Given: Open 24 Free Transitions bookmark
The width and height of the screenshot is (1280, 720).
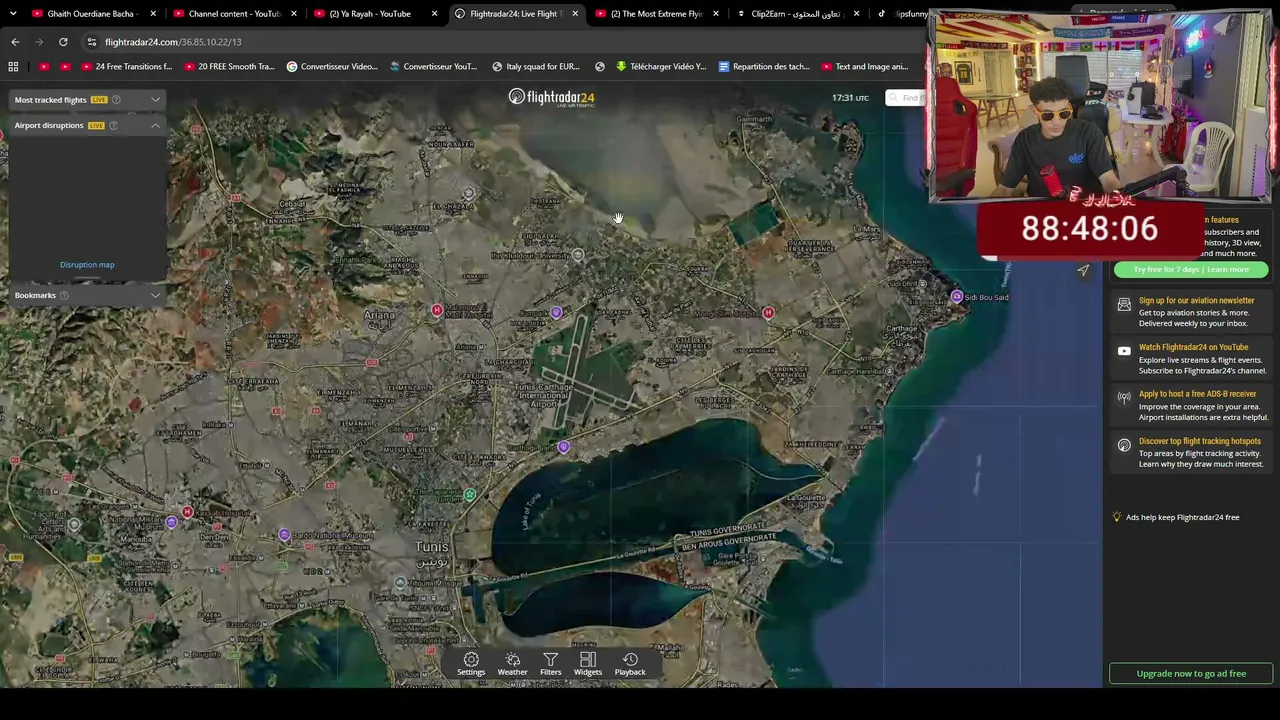Looking at the screenshot, I should click(125, 67).
